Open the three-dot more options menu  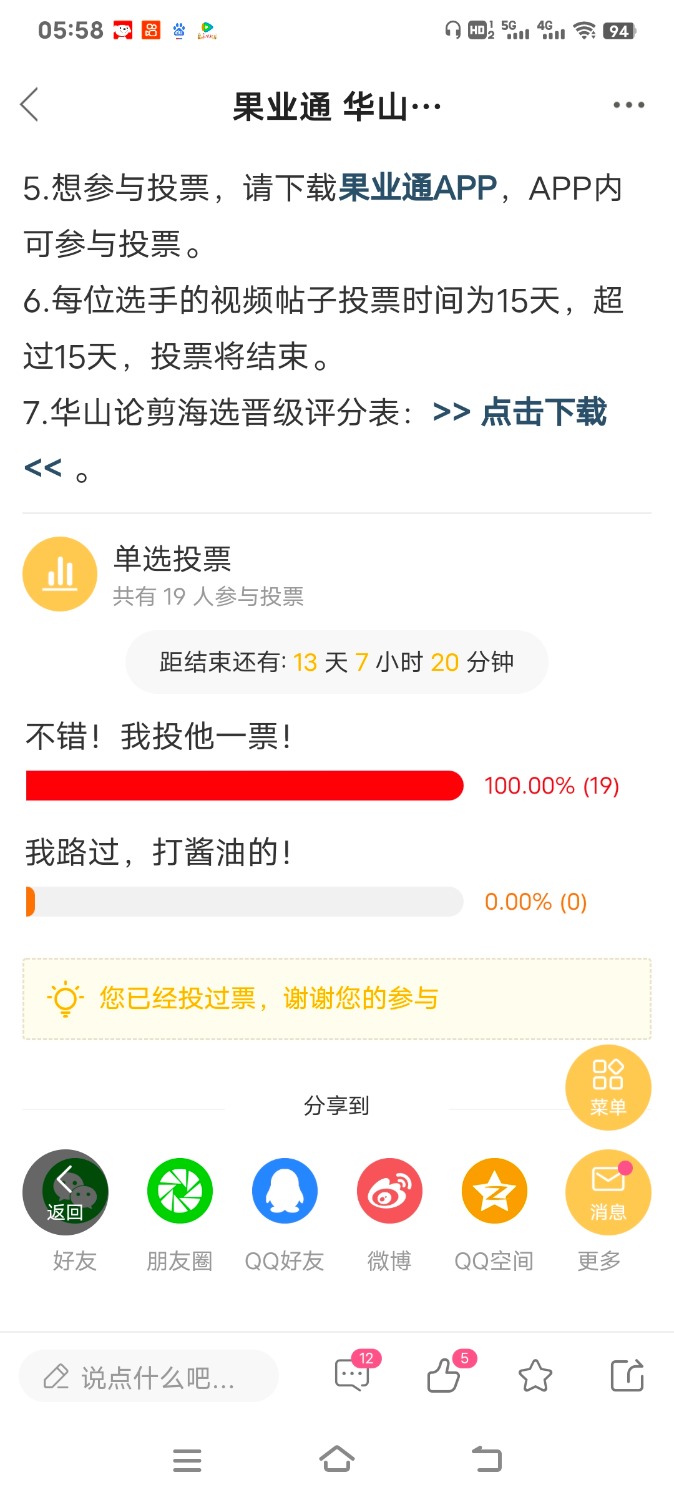point(628,105)
